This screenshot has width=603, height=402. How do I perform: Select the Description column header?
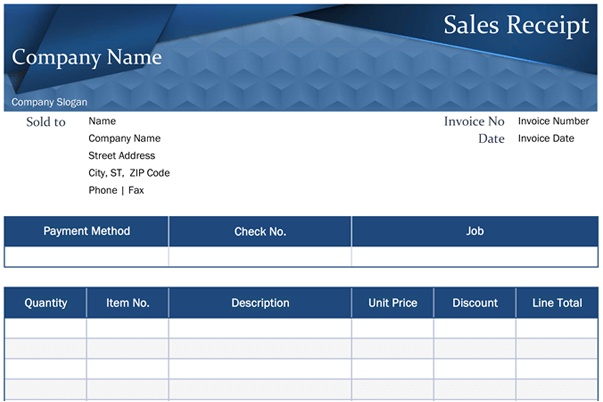tap(260, 303)
